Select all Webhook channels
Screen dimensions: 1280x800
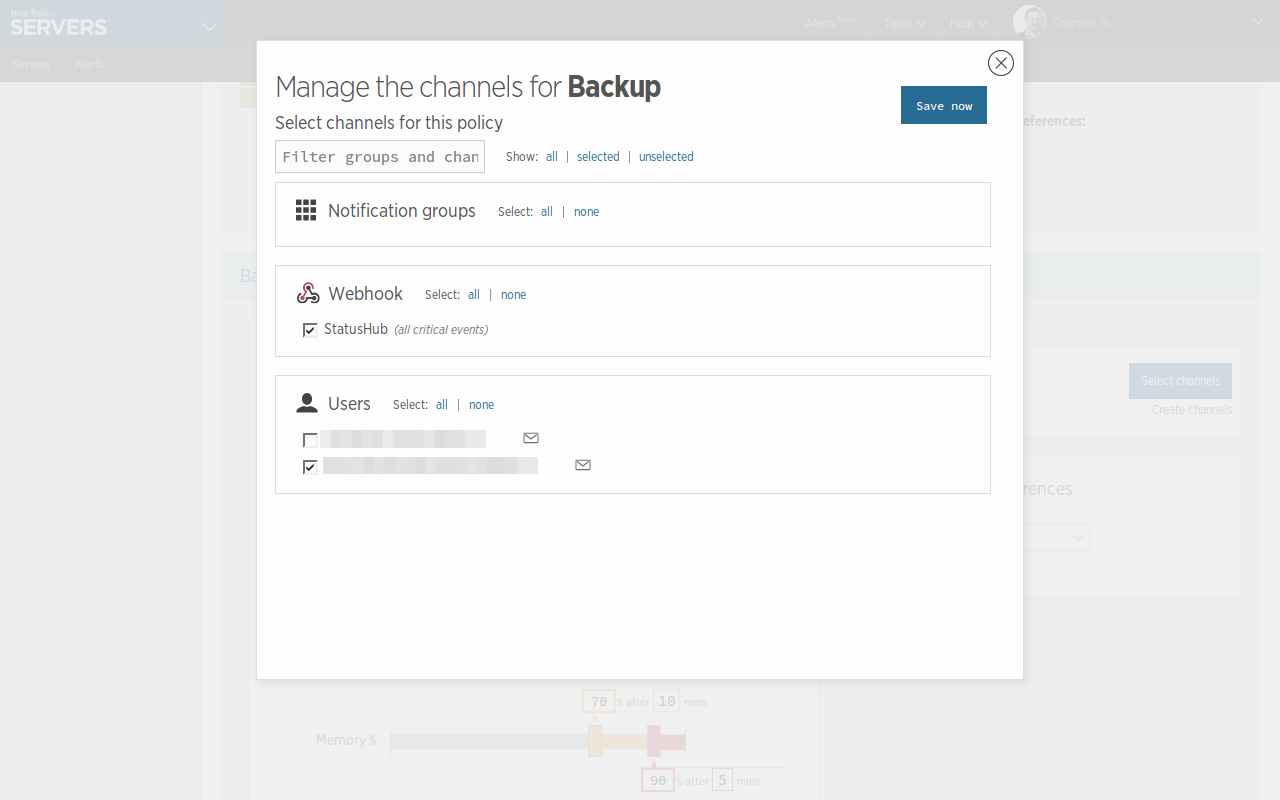click(x=474, y=295)
